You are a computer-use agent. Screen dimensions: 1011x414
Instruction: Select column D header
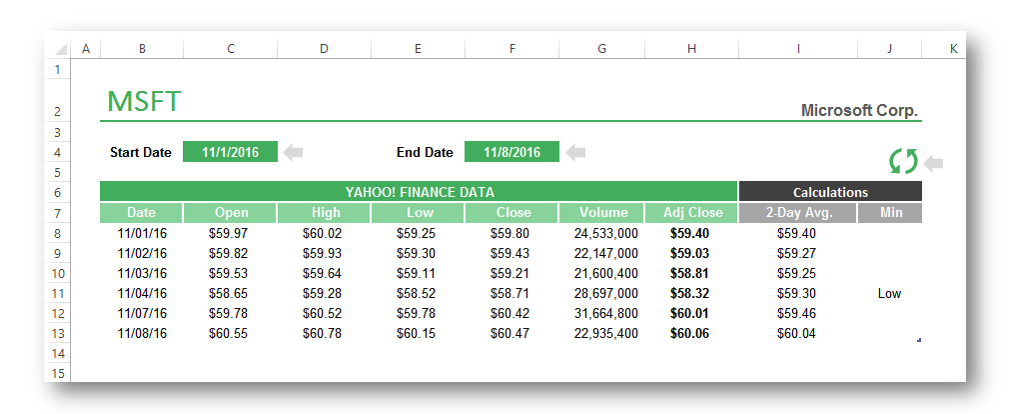pyautogui.click(x=324, y=49)
